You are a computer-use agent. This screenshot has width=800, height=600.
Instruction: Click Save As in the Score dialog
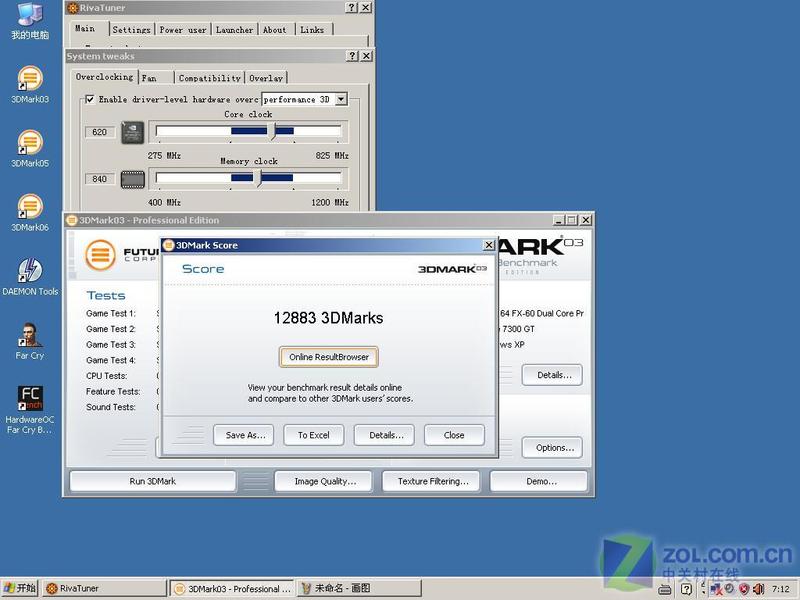(244, 435)
